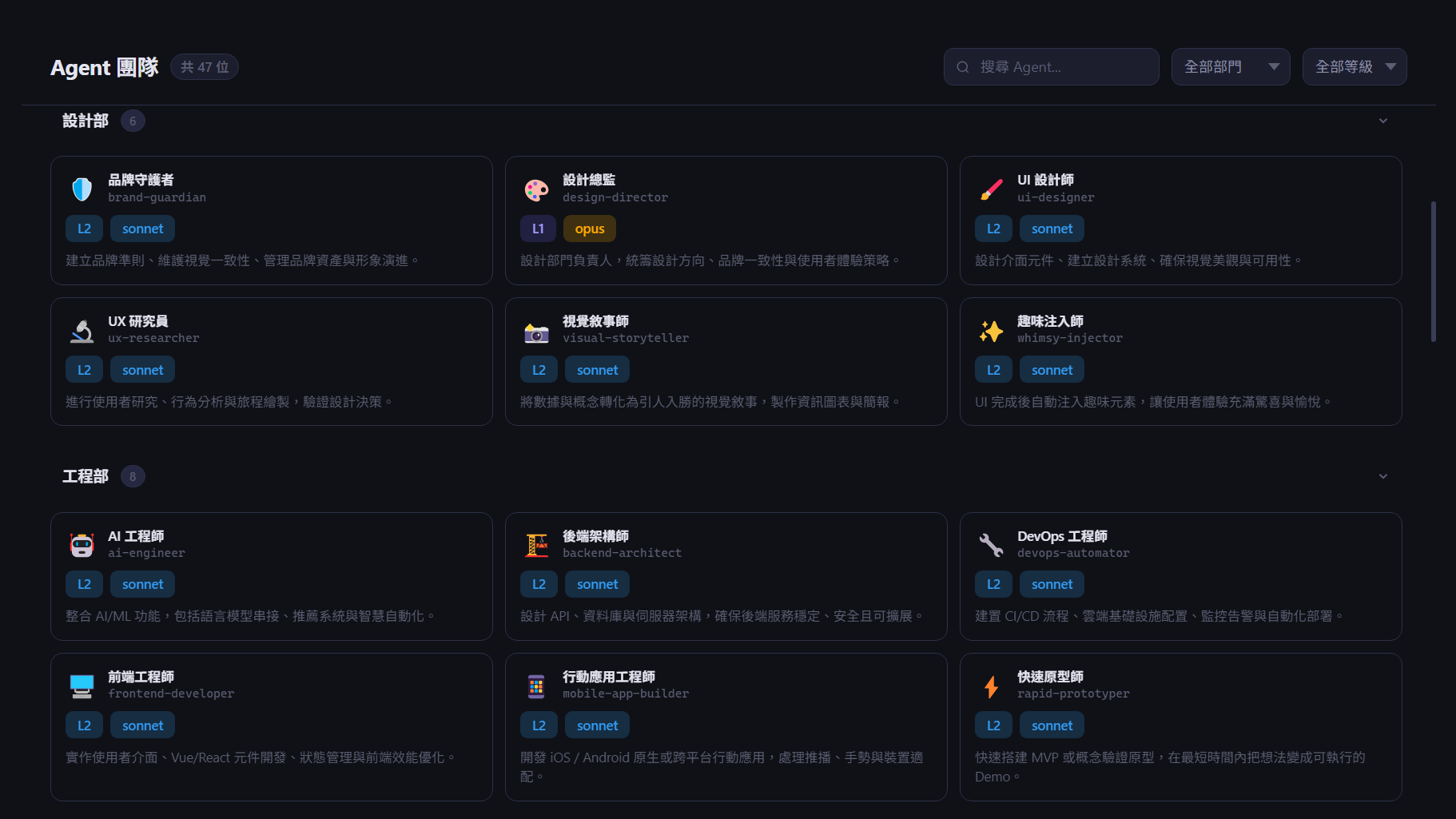The height and width of the screenshot is (819, 1456).
Task: Toggle the L2 badge on backend-architect card
Action: point(539,583)
